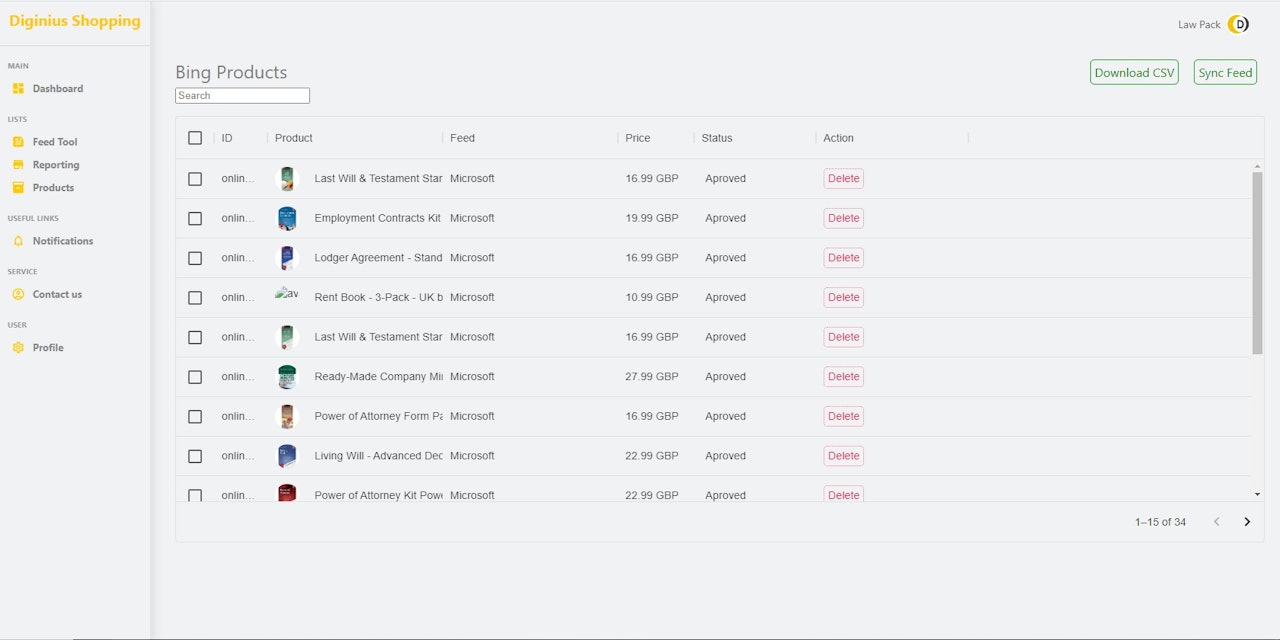Check the Employment Contracts Kit row checkbox
Screen dimensions: 1280x640
click(x=195, y=218)
